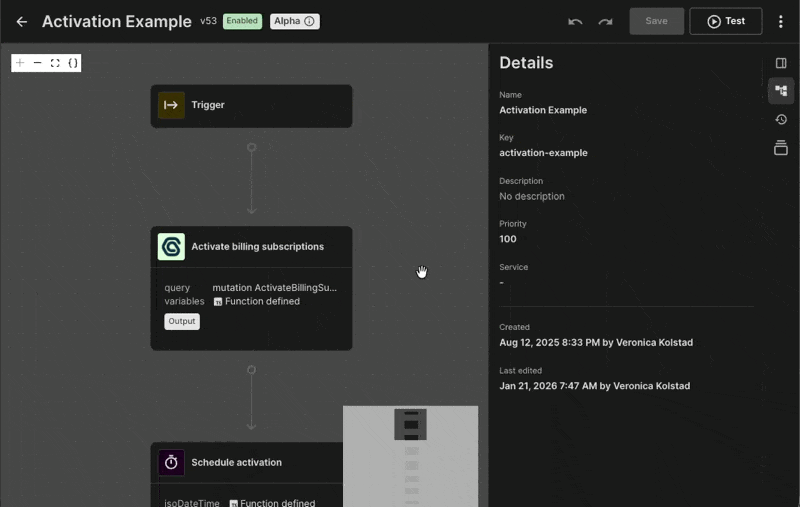
Task: Click the connector handle below Trigger node
Action: pyautogui.click(x=252, y=147)
